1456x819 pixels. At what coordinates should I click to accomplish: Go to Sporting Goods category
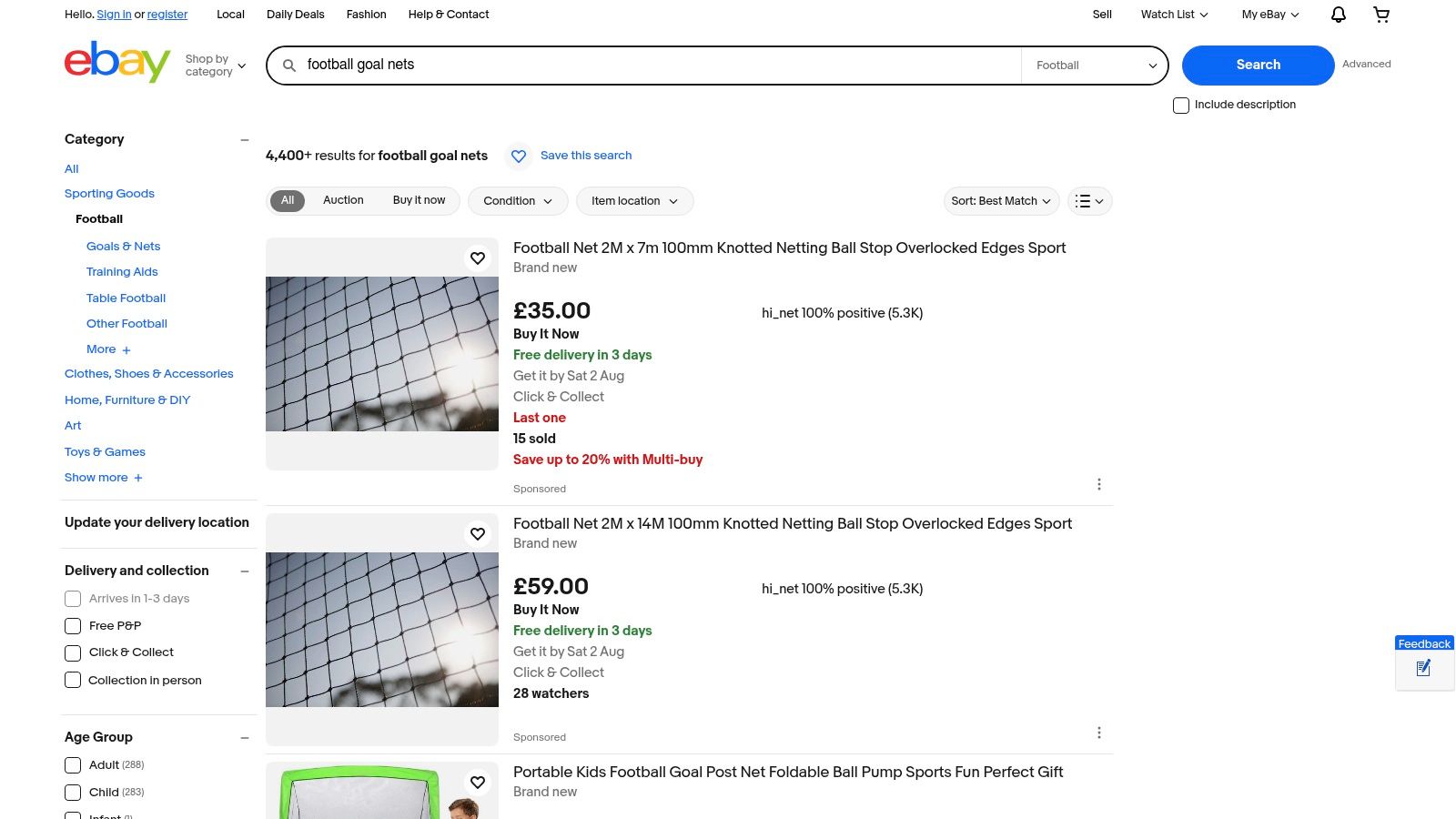109,194
